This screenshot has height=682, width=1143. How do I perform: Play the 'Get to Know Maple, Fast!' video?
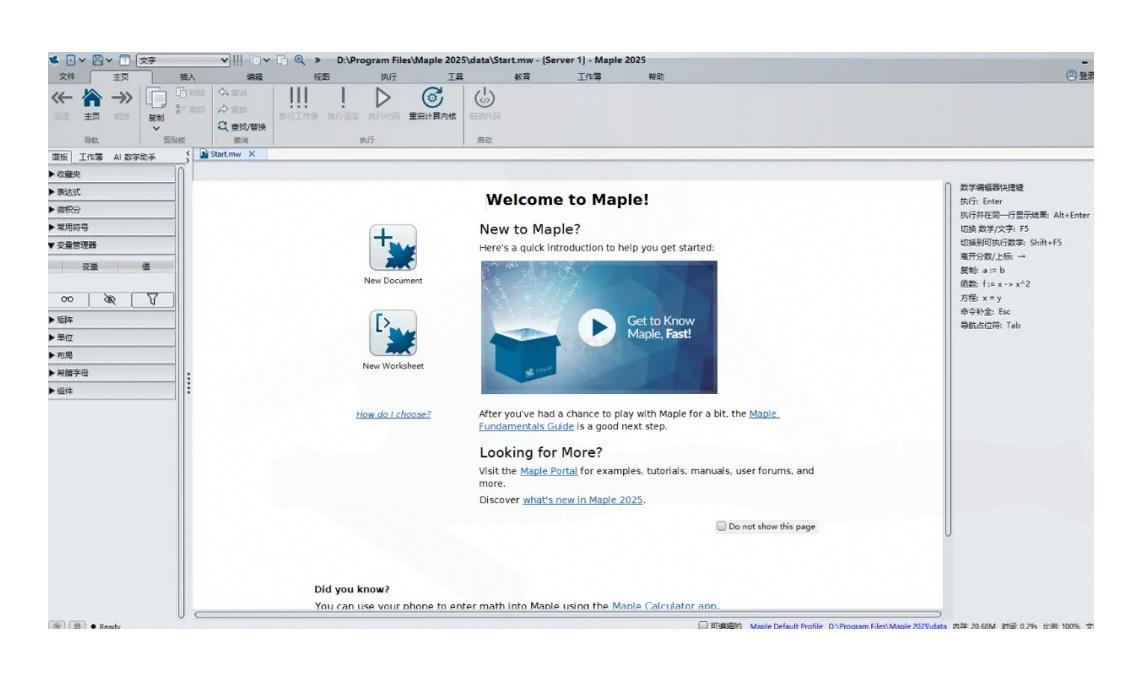pos(597,328)
